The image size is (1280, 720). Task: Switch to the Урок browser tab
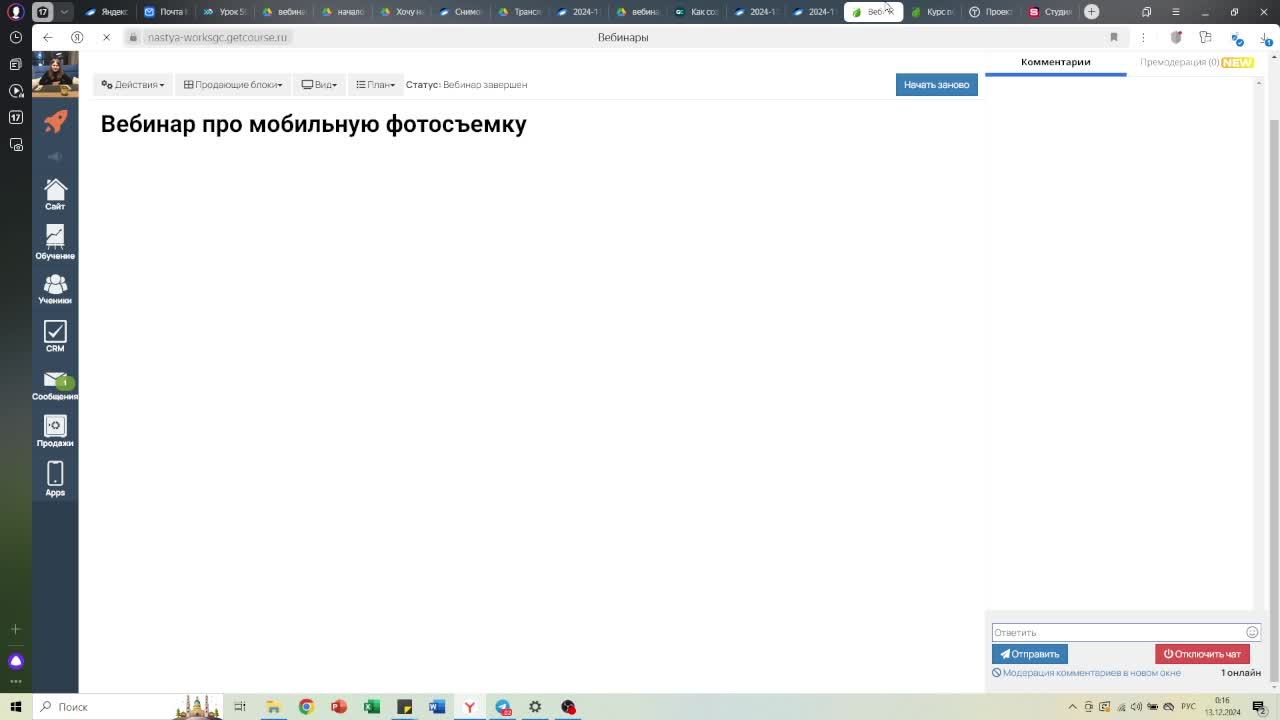coord(224,11)
